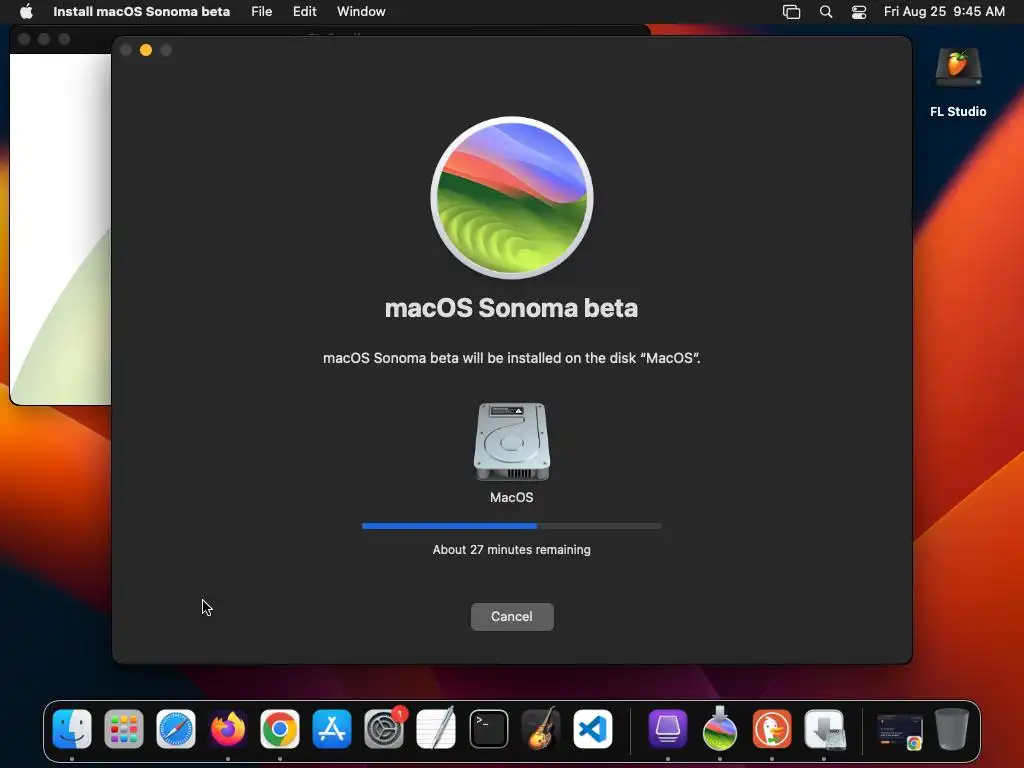Open Control Center in menu bar
The image size is (1024, 768).
click(859, 12)
